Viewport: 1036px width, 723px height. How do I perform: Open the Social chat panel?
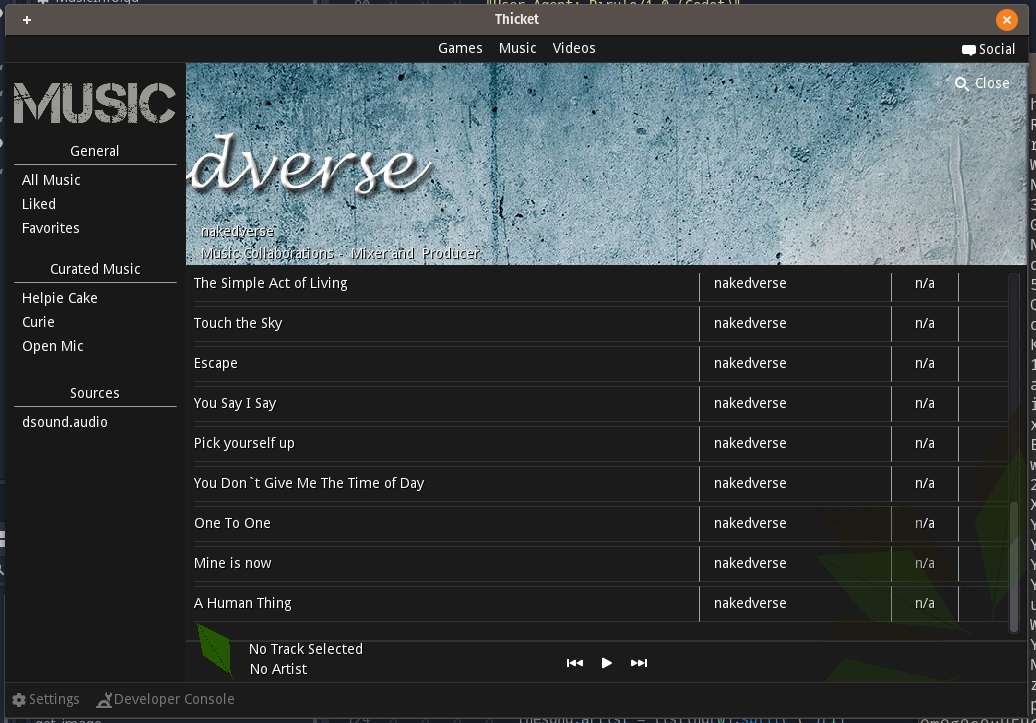(988, 49)
